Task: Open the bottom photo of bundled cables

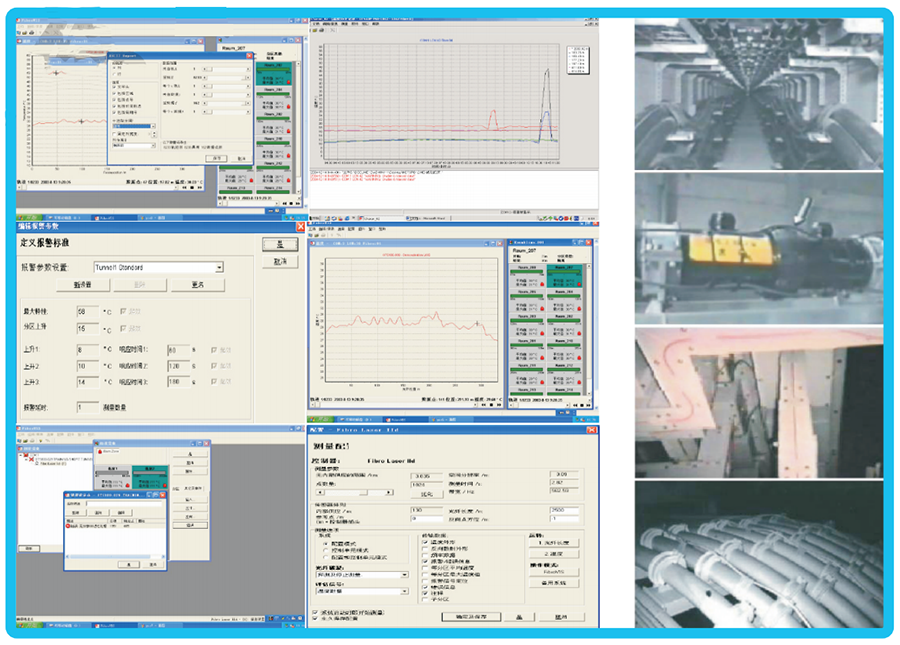Action: click(x=759, y=554)
